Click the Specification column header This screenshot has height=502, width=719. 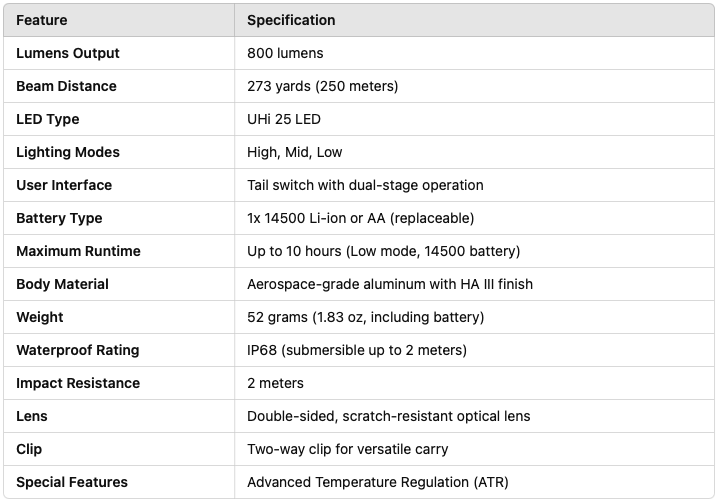tap(291, 20)
